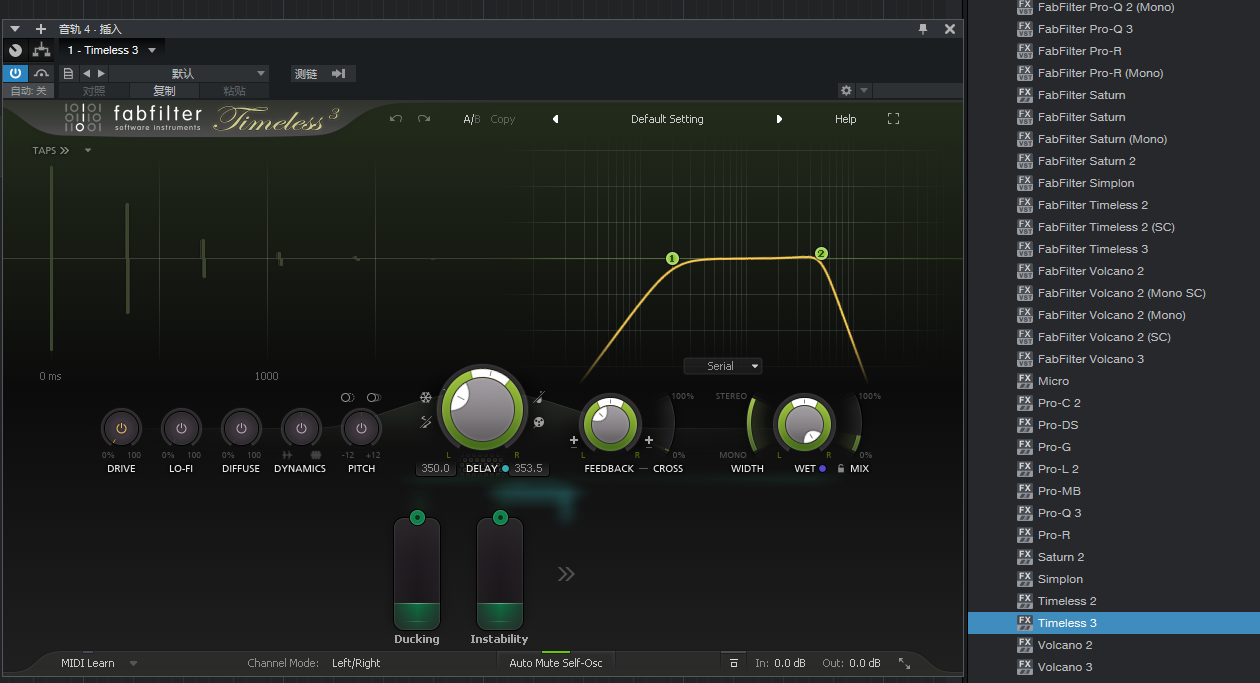The width and height of the screenshot is (1260, 683).
Task: Expand the TAPS panel
Action: coord(51,150)
